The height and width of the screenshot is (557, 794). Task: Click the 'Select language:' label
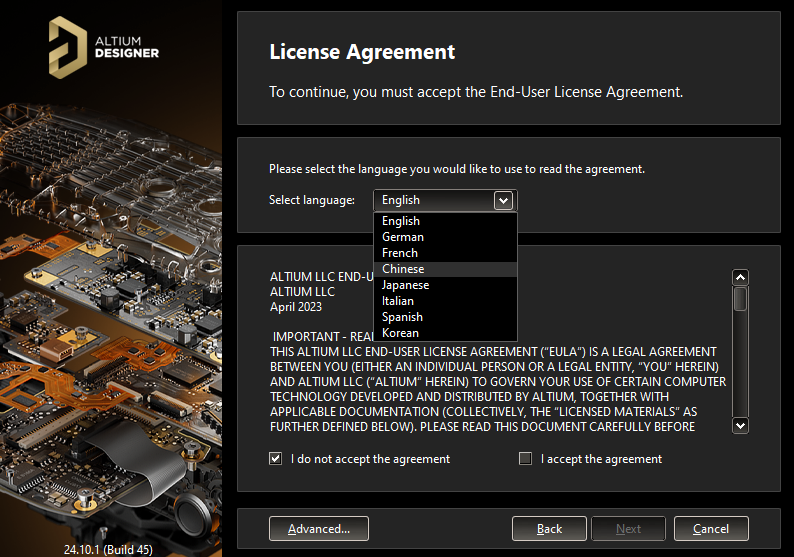pyautogui.click(x=312, y=200)
